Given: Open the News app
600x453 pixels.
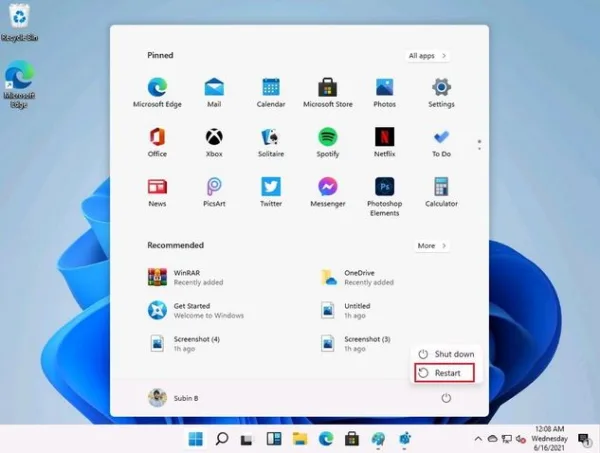Looking at the screenshot, I should [x=157, y=192].
